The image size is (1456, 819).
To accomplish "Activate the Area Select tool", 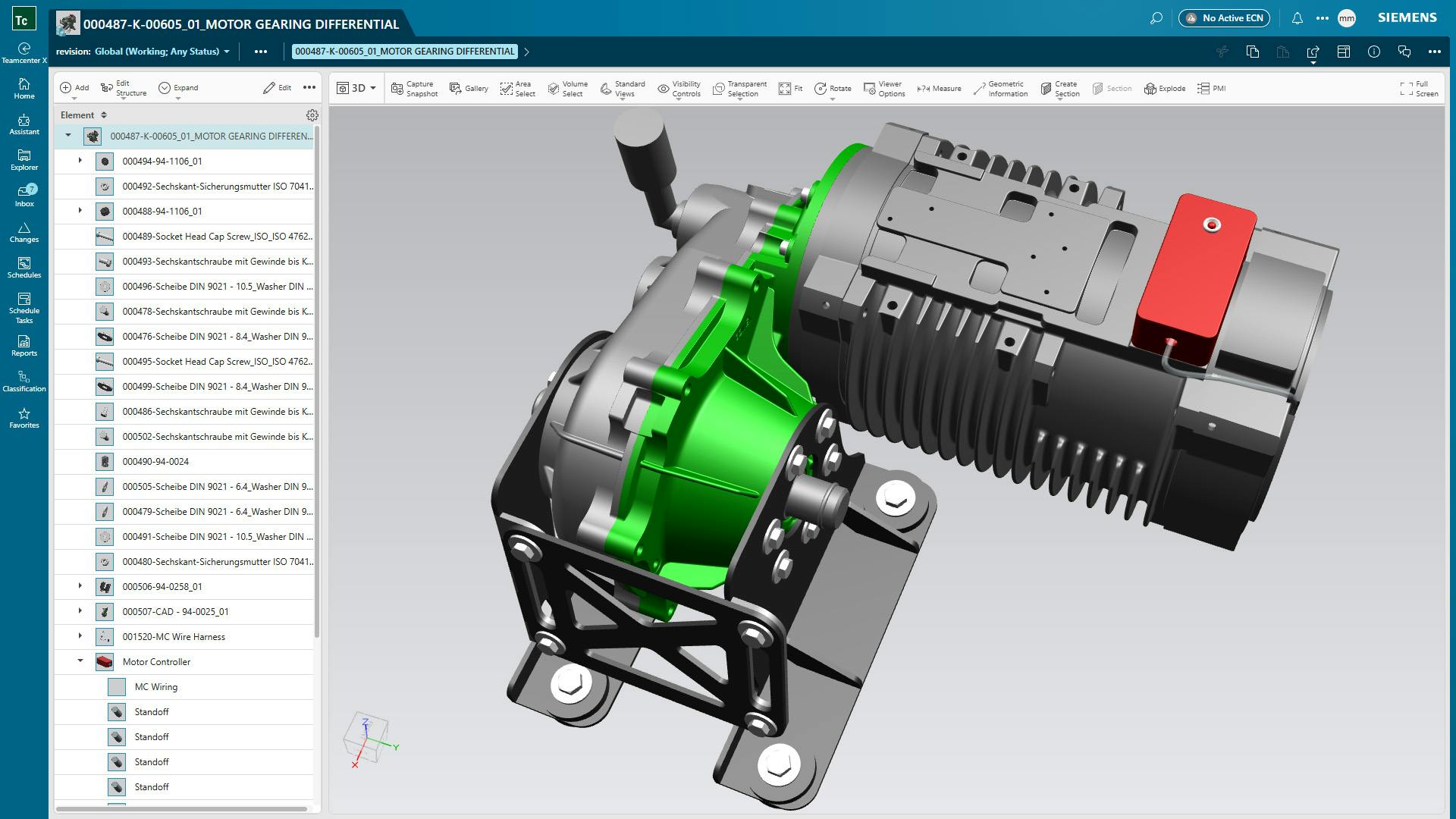I will (516, 88).
